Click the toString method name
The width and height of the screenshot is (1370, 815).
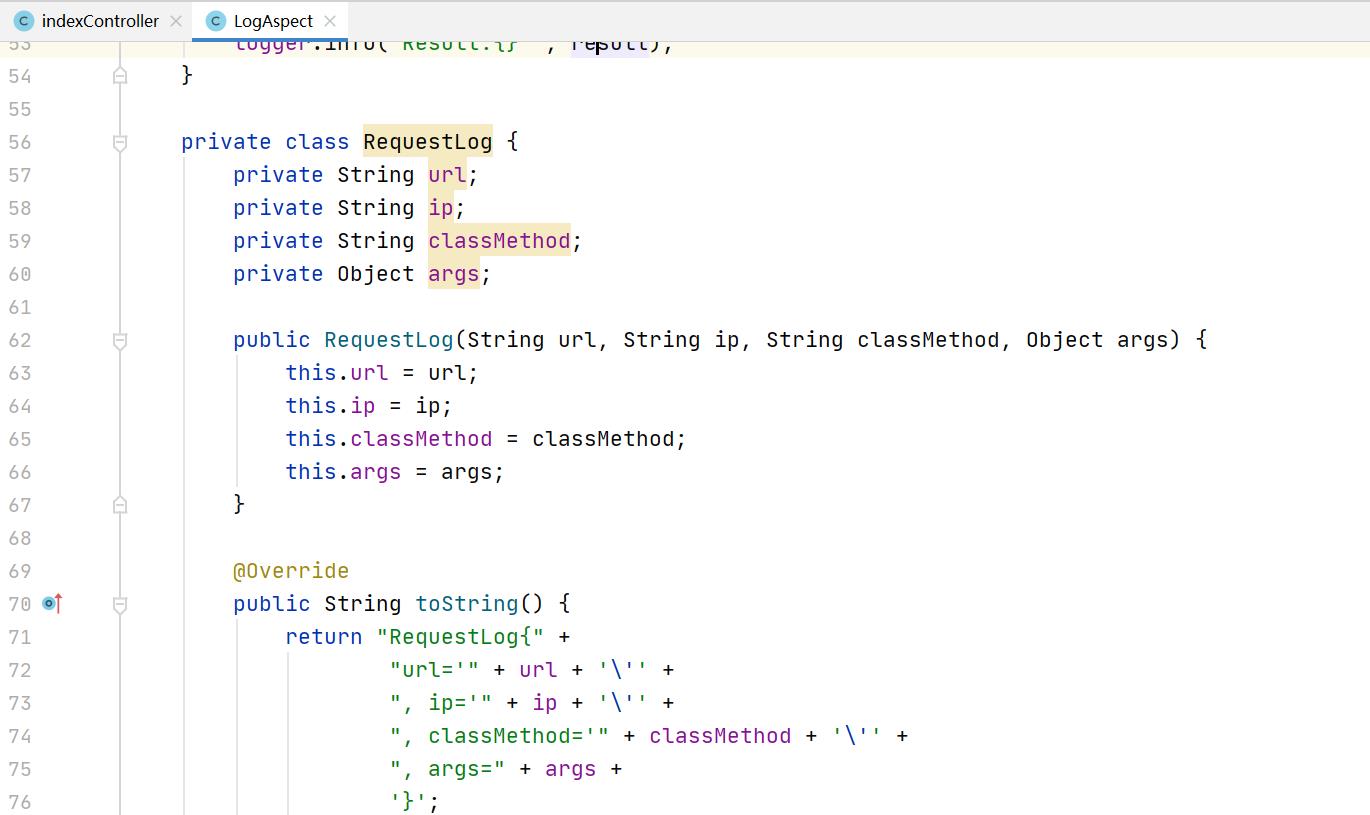(x=467, y=604)
